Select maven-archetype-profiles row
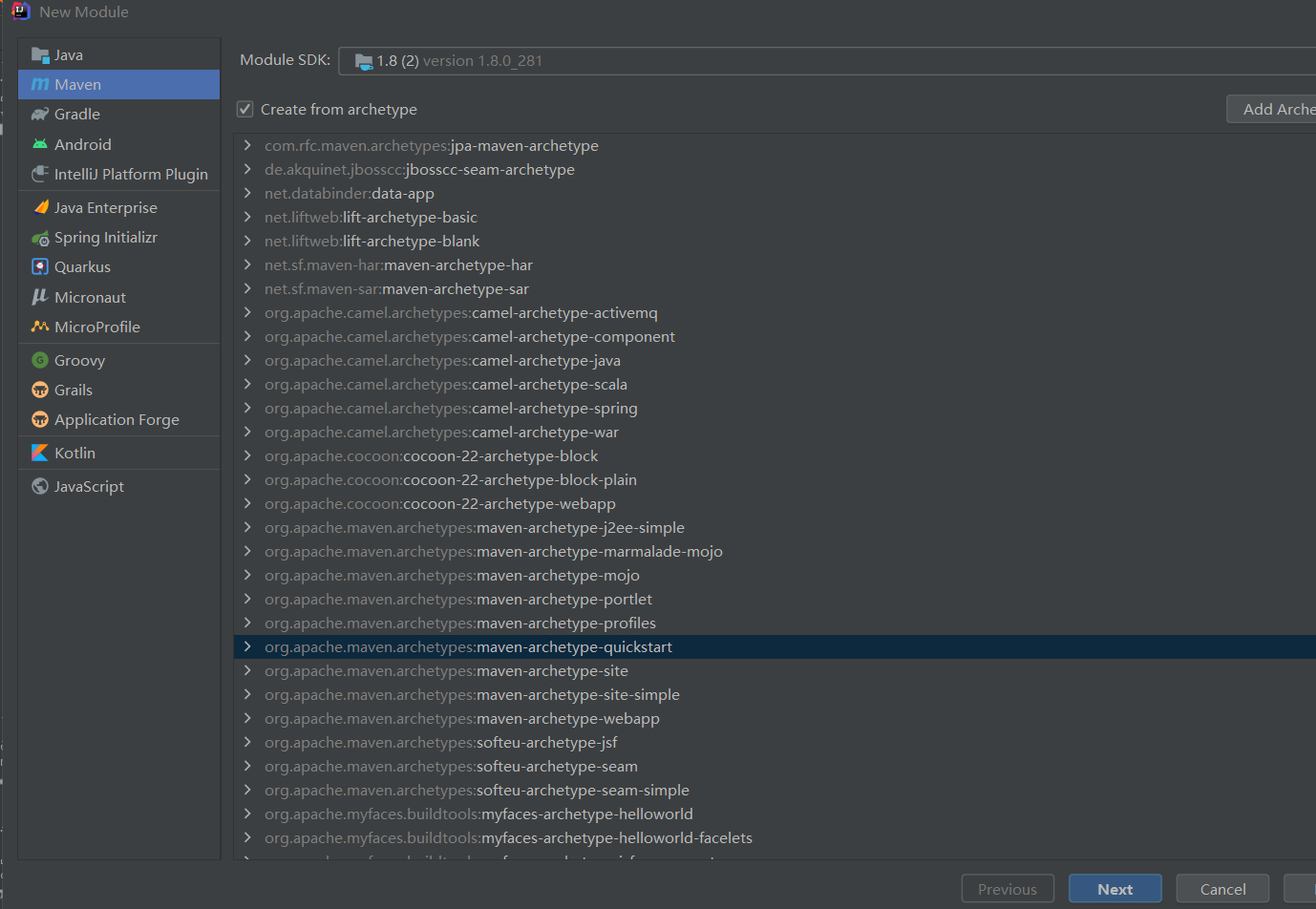The width and height of the screenshot is (1316, 909). [775, 623]
